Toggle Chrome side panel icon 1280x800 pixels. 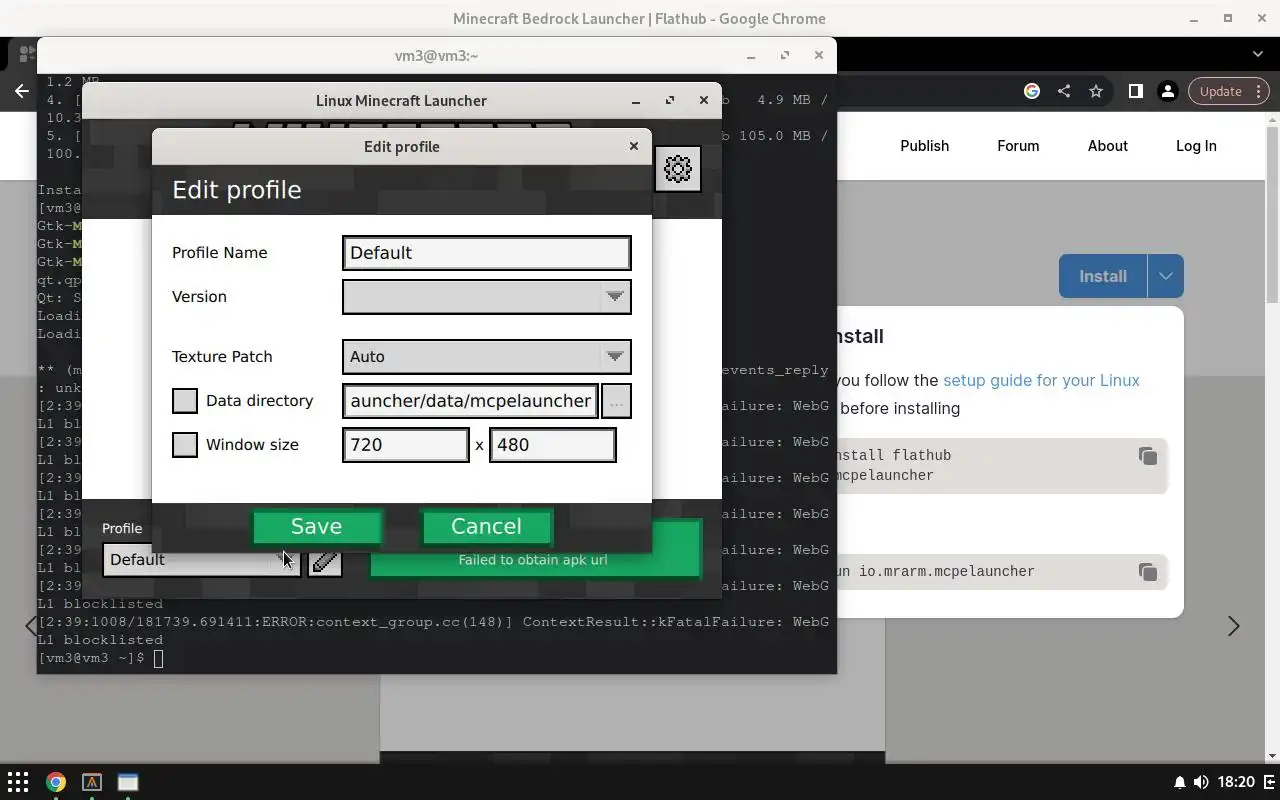click(1136, 91)
